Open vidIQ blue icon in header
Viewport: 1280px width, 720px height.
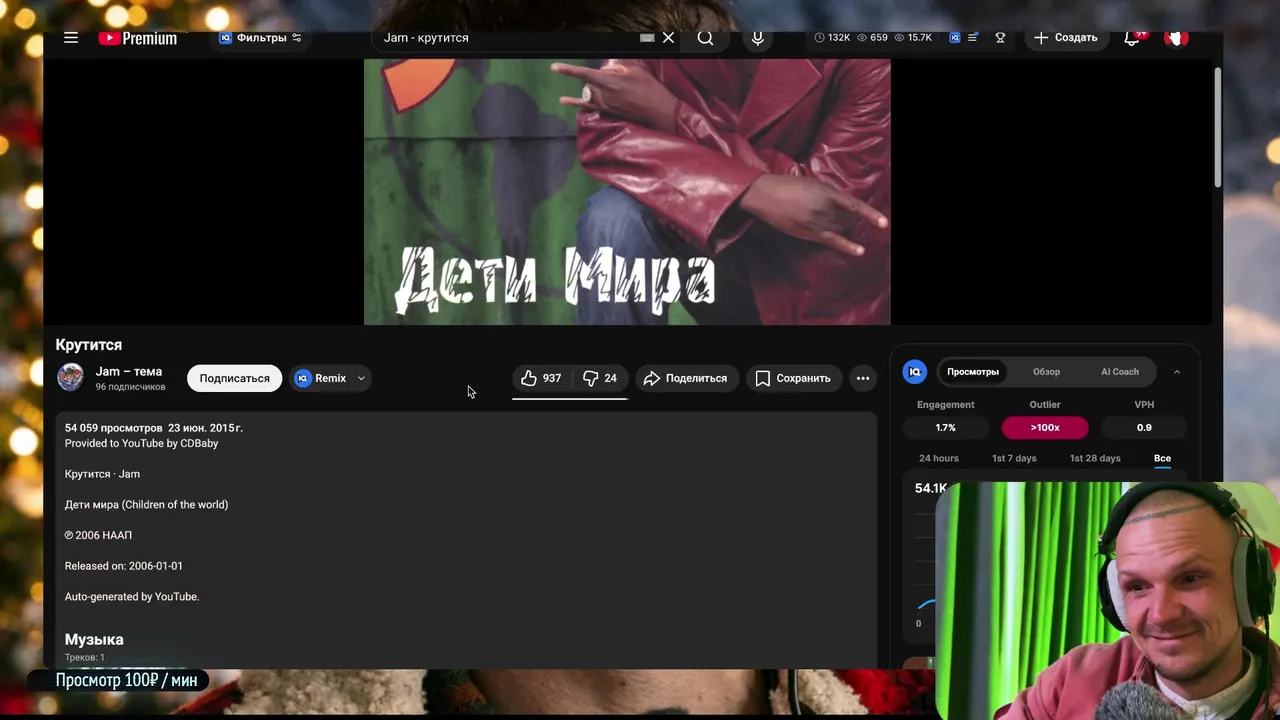coord(955,38)
